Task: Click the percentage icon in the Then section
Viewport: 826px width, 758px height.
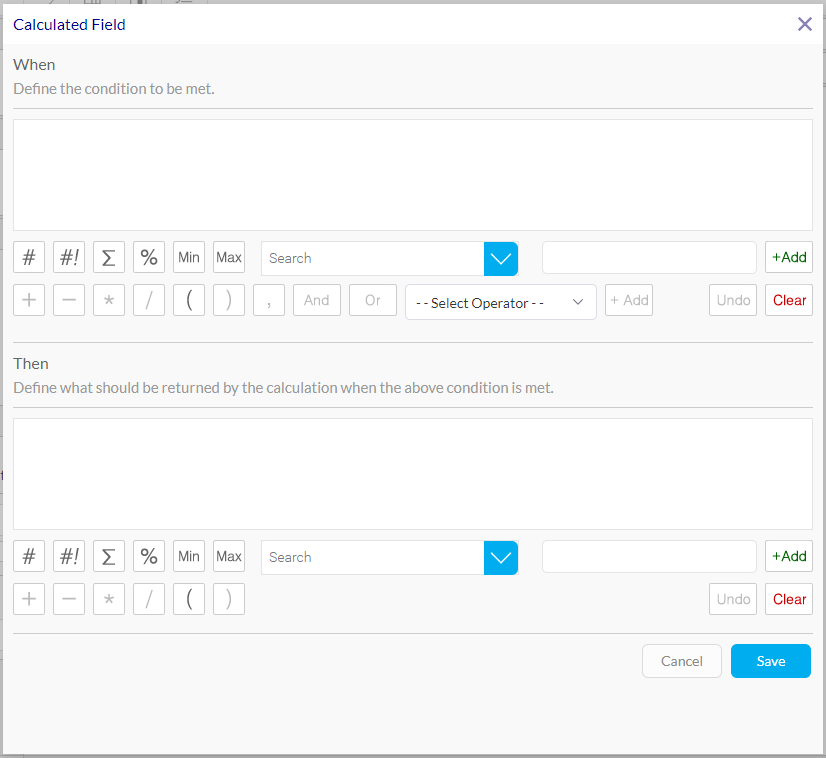Action: pos(148,556)
